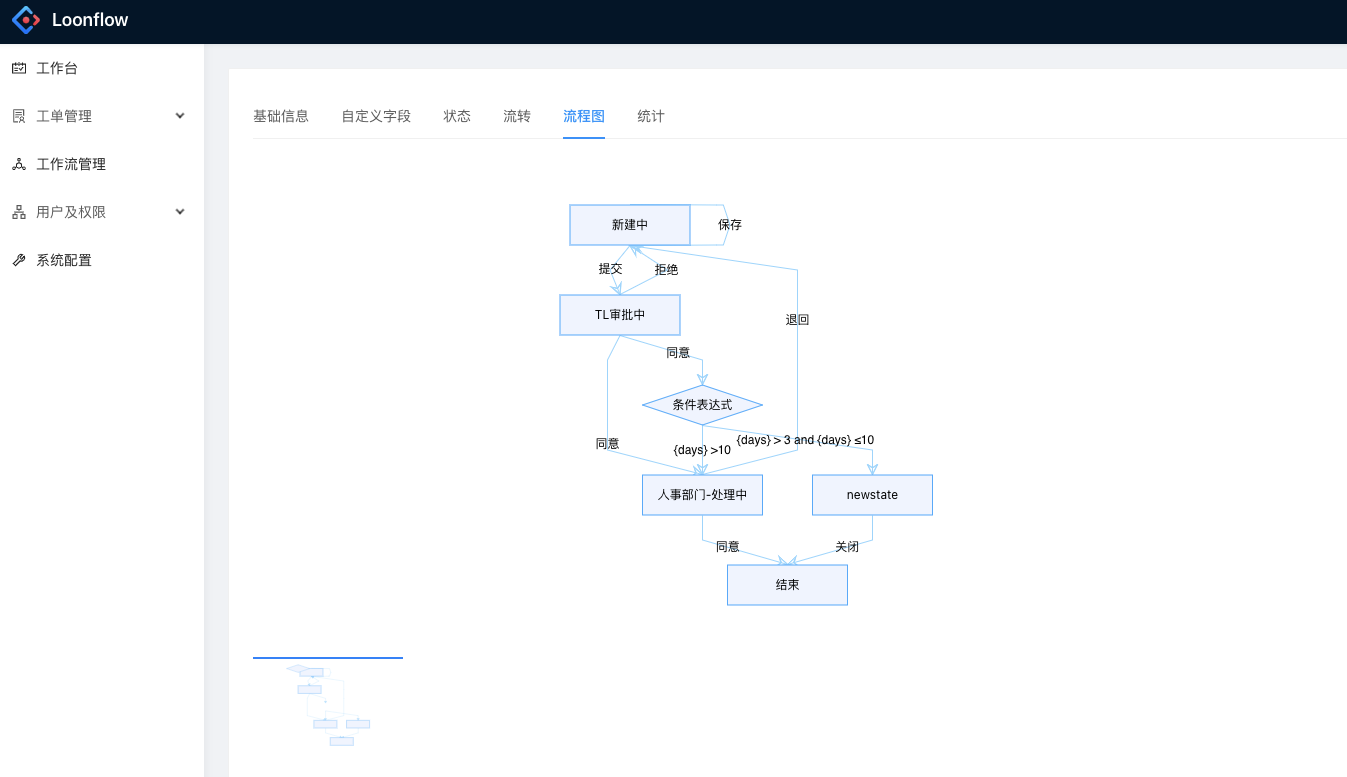Image resolution: width=1347 pixels, height=777 pixels.
Task: Click the 关闭 edge label
Action: tap(847, 547)
